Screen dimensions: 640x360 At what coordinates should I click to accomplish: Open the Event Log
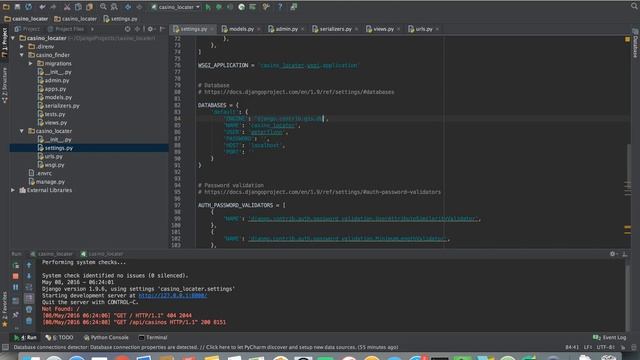(x=609, y=338)
